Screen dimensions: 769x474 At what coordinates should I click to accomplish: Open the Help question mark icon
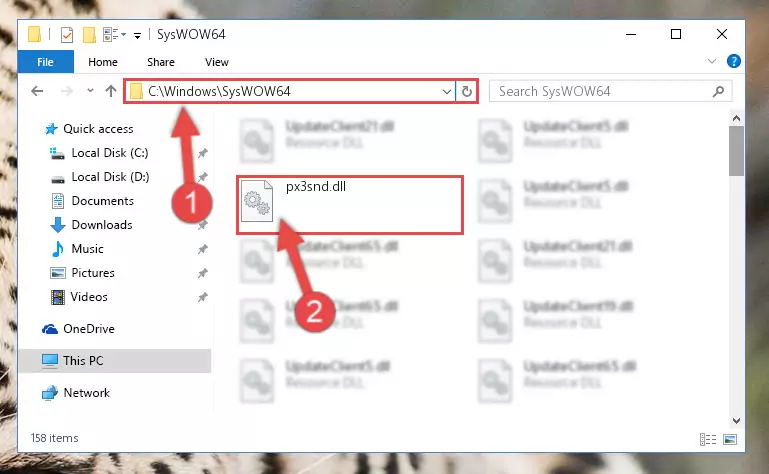pyautogui.click(x=734, y=61)
